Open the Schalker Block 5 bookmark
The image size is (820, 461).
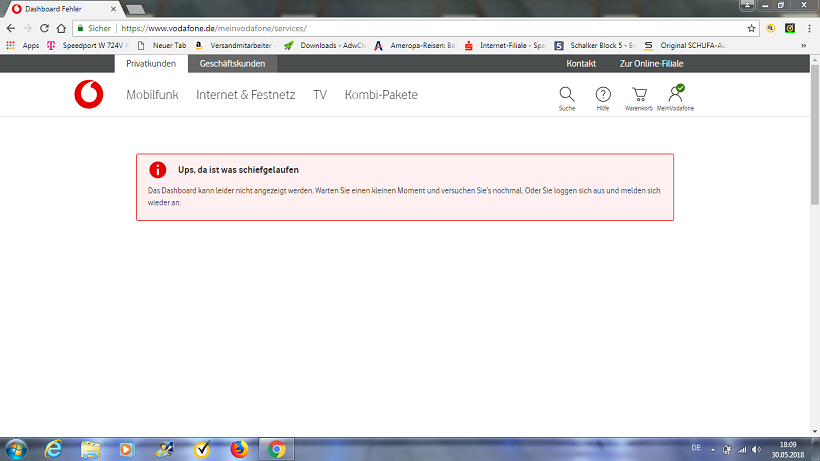(595, 45)
